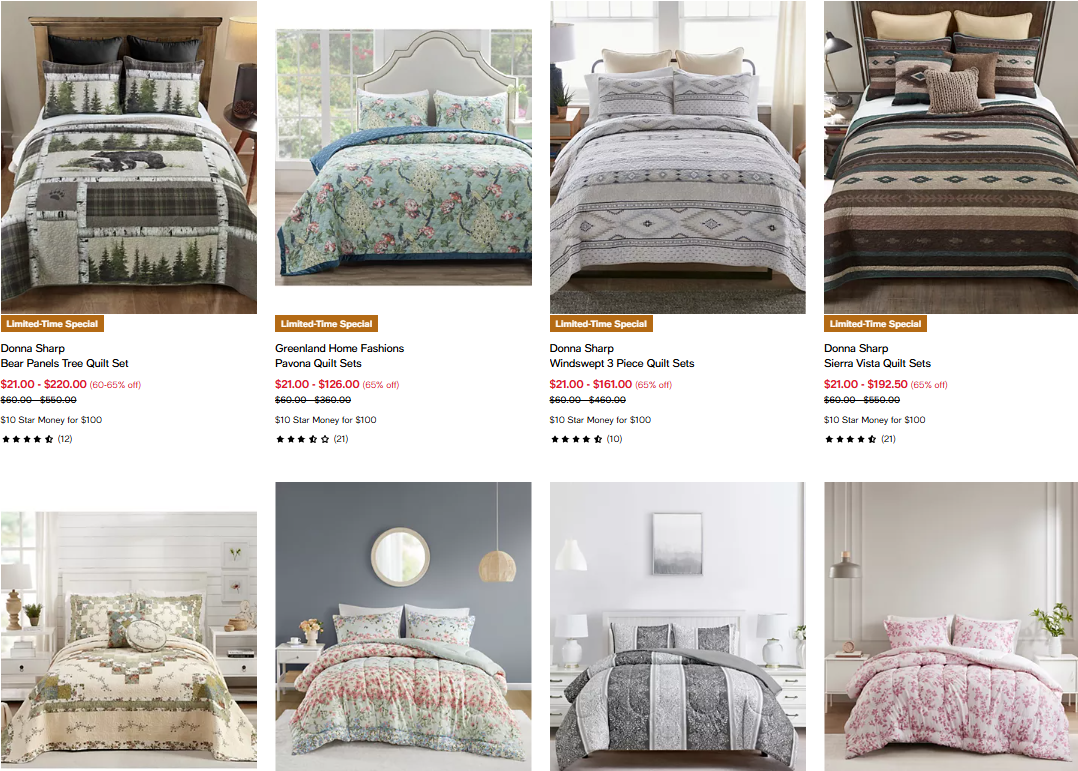This screenshot has width=1078, height=771.
Task: Click the Windswept 3 Piece Quilt Sets title
Action: click(622, 363)
